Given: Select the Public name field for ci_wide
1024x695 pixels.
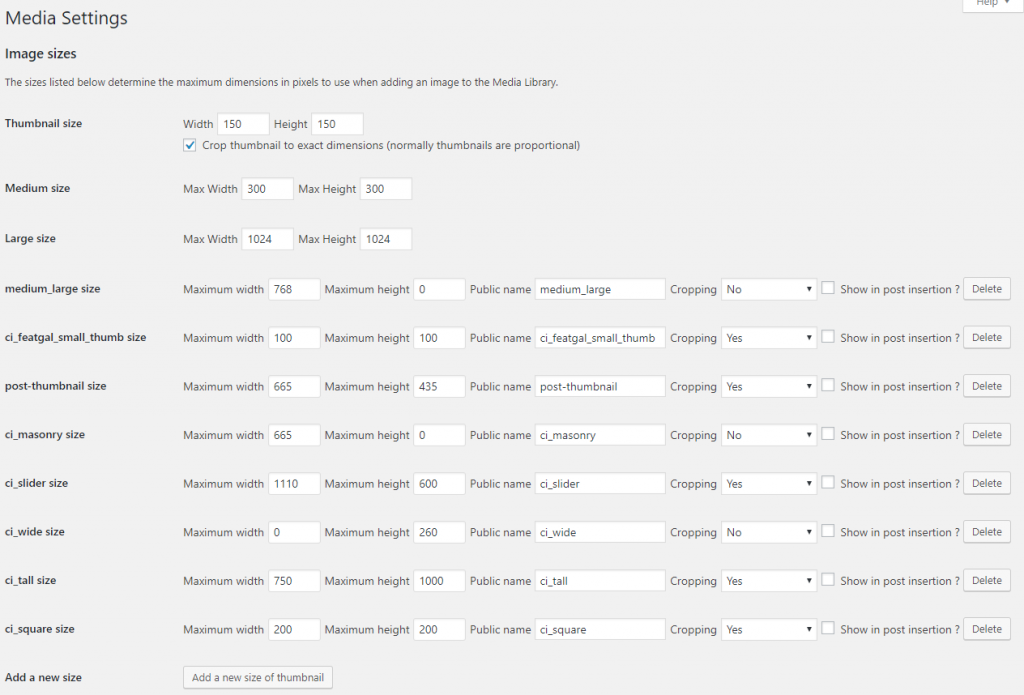Looking at the screenshot, I should [599, 531].
